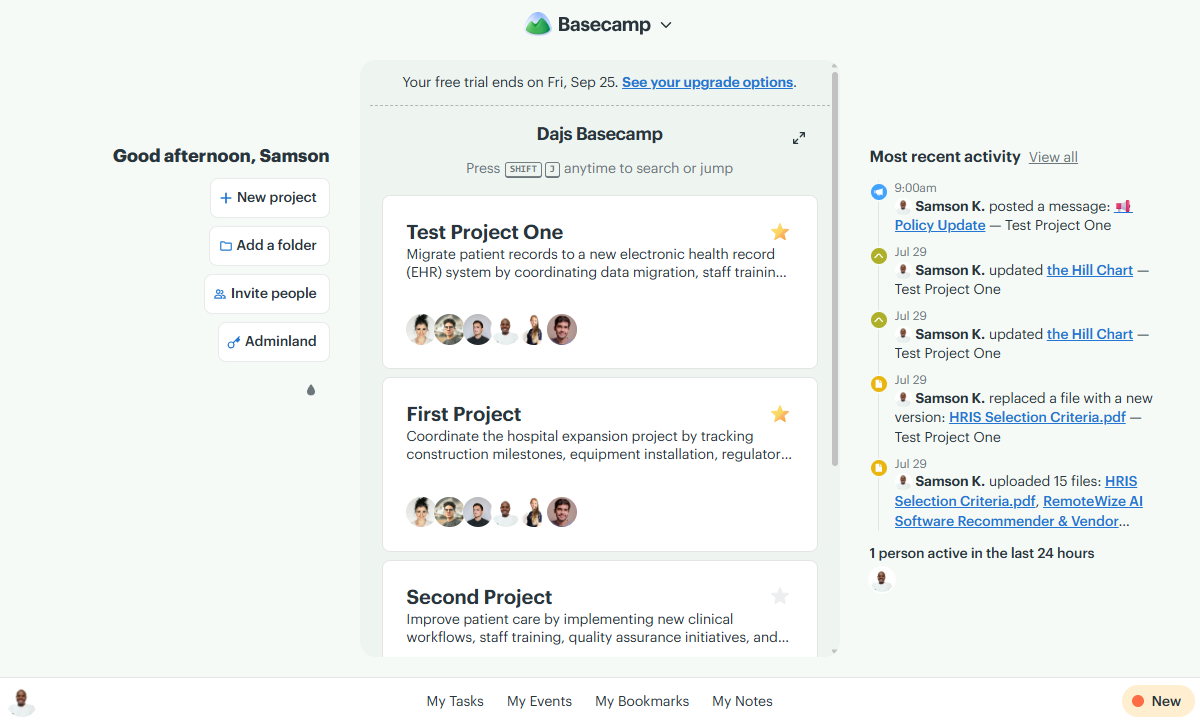This screenshot has width=1200, height=720.
Task: Click the Samson K. avatar in the 9:00am activity
Action: pos(903,206)
